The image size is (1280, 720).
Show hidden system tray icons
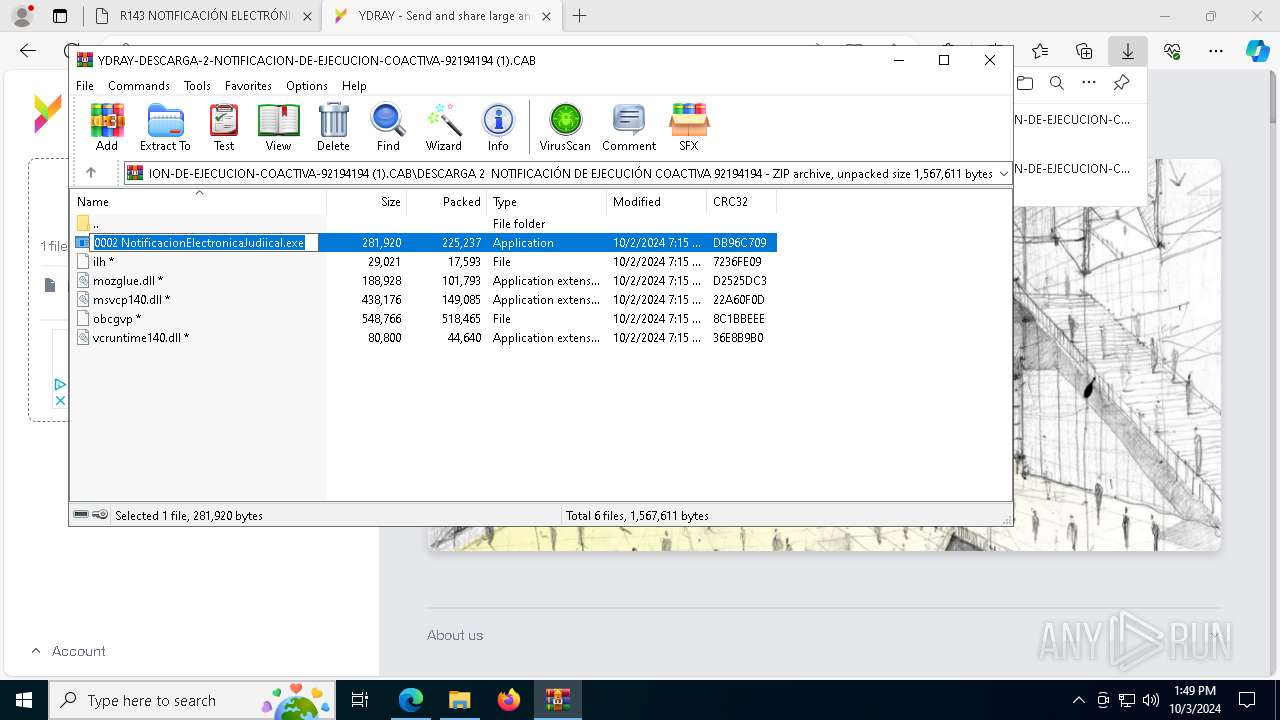1078,700
